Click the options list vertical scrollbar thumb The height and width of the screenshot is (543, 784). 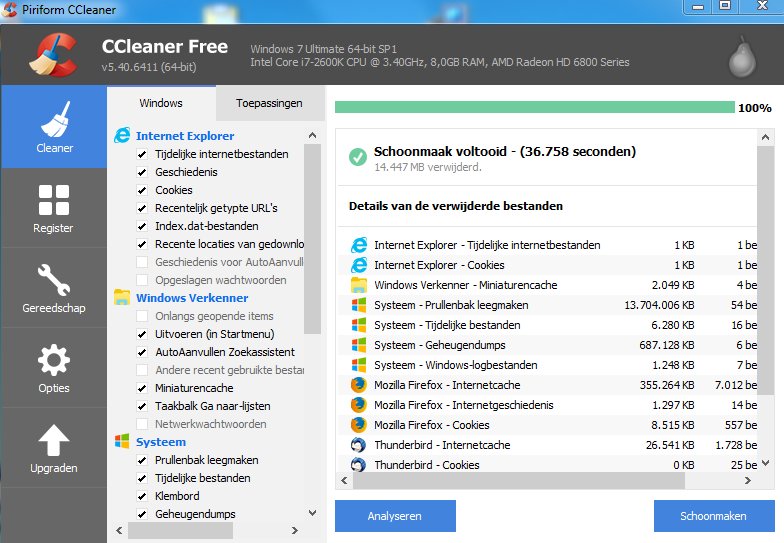312,239
